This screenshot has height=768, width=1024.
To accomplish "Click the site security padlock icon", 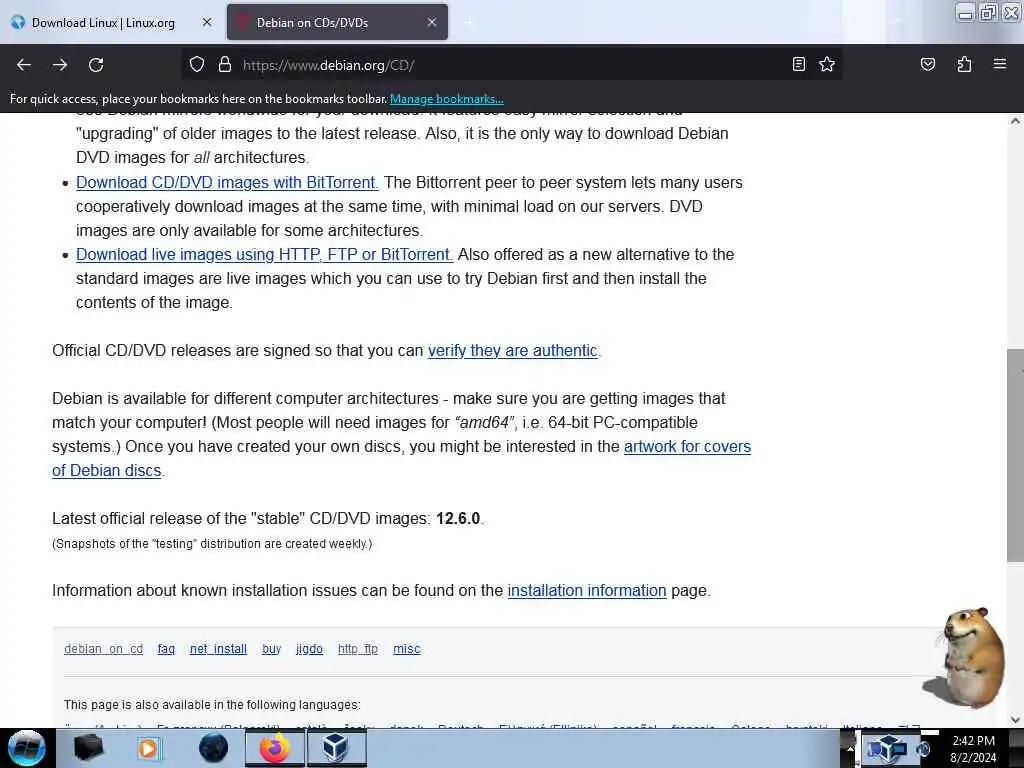I will (x=225, y=65).
